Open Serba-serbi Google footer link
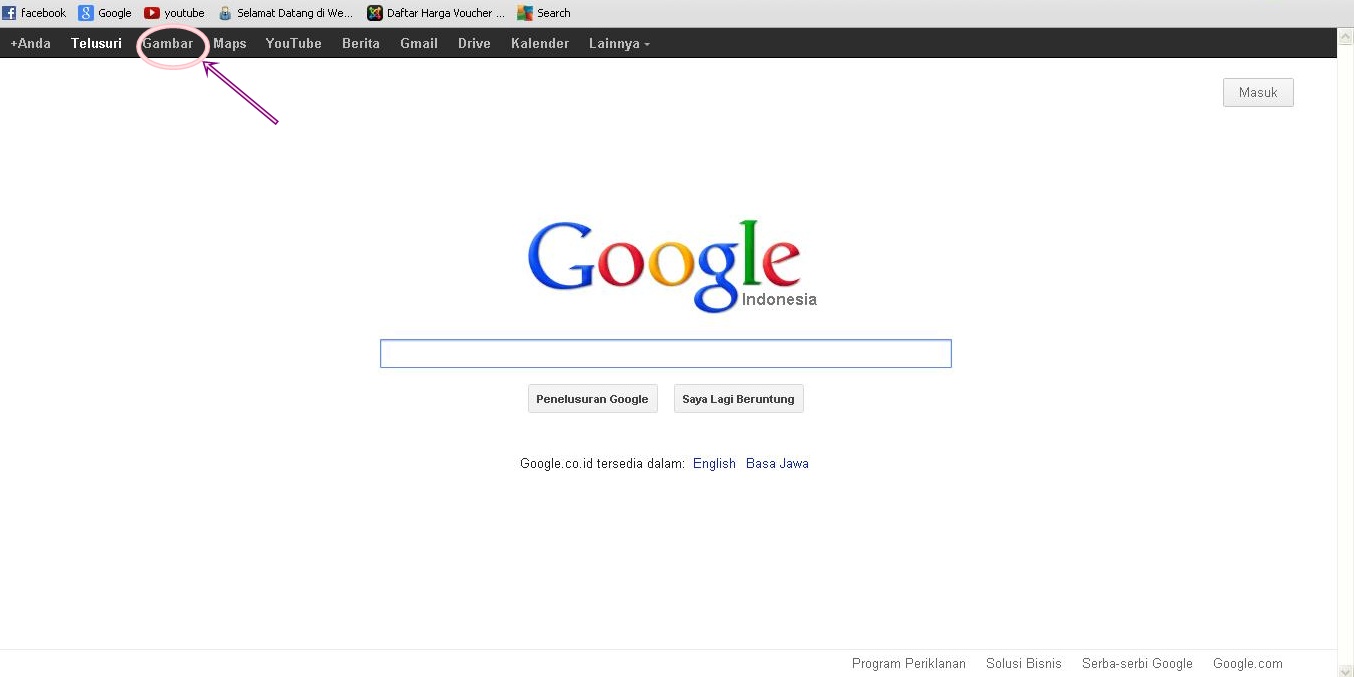 click(1137, 663)
